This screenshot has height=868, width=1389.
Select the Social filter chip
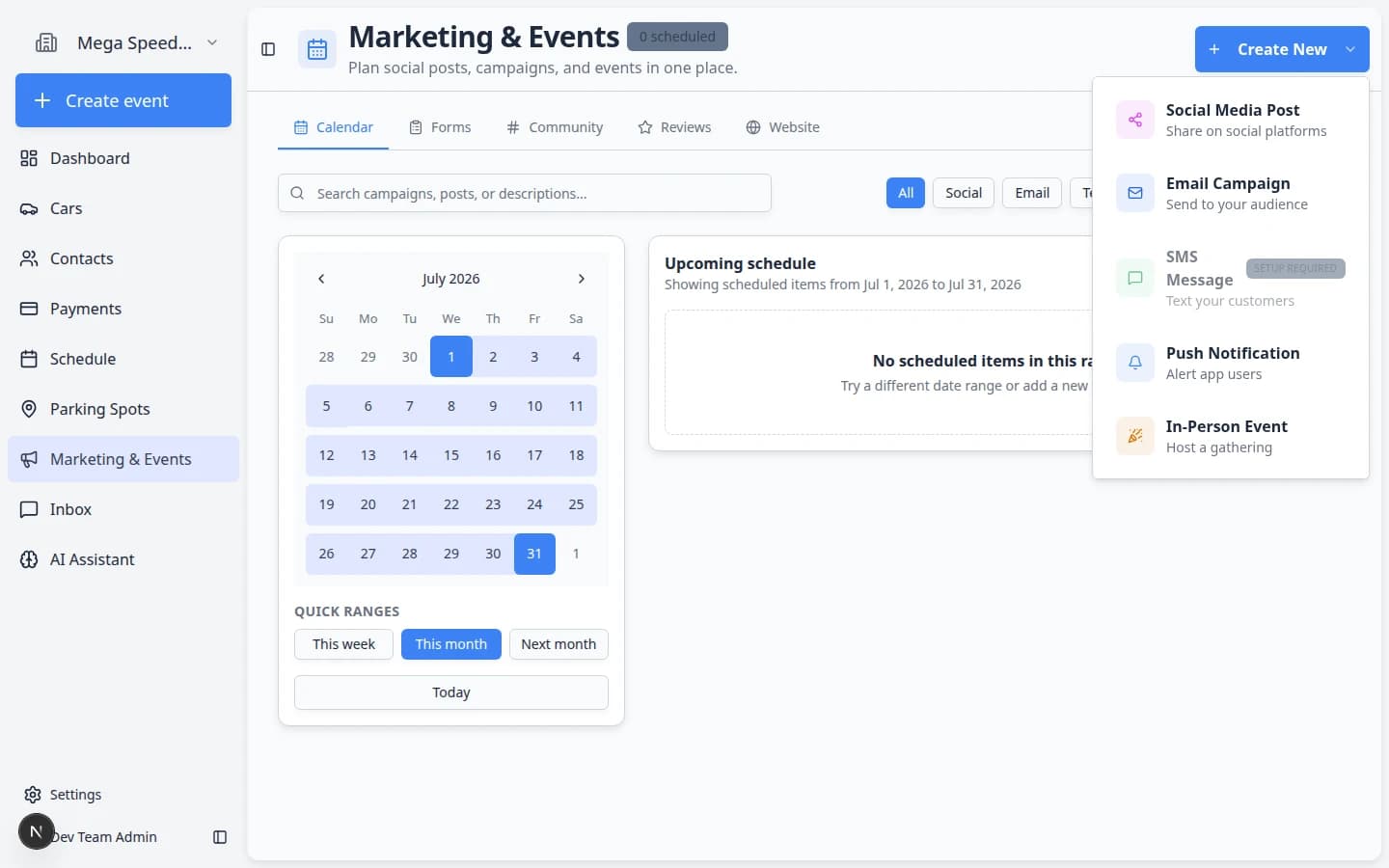964,193
